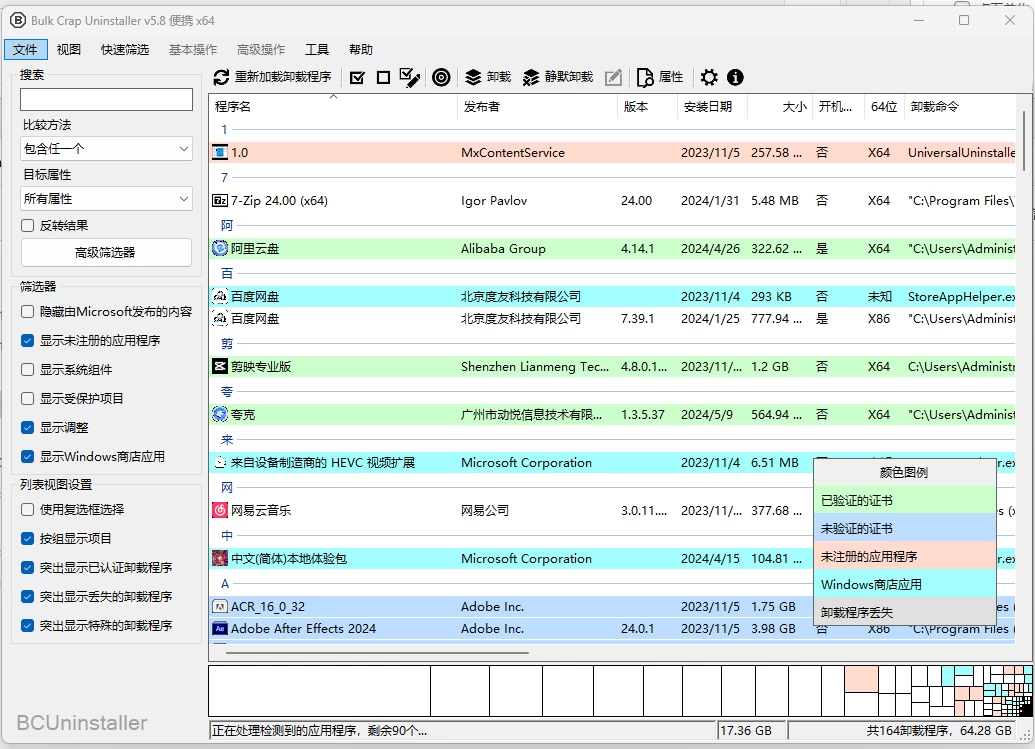Click the green 已验证的证书 legend swatch
The height and width of the screenshot is (749, 1035).
[905, 500]
